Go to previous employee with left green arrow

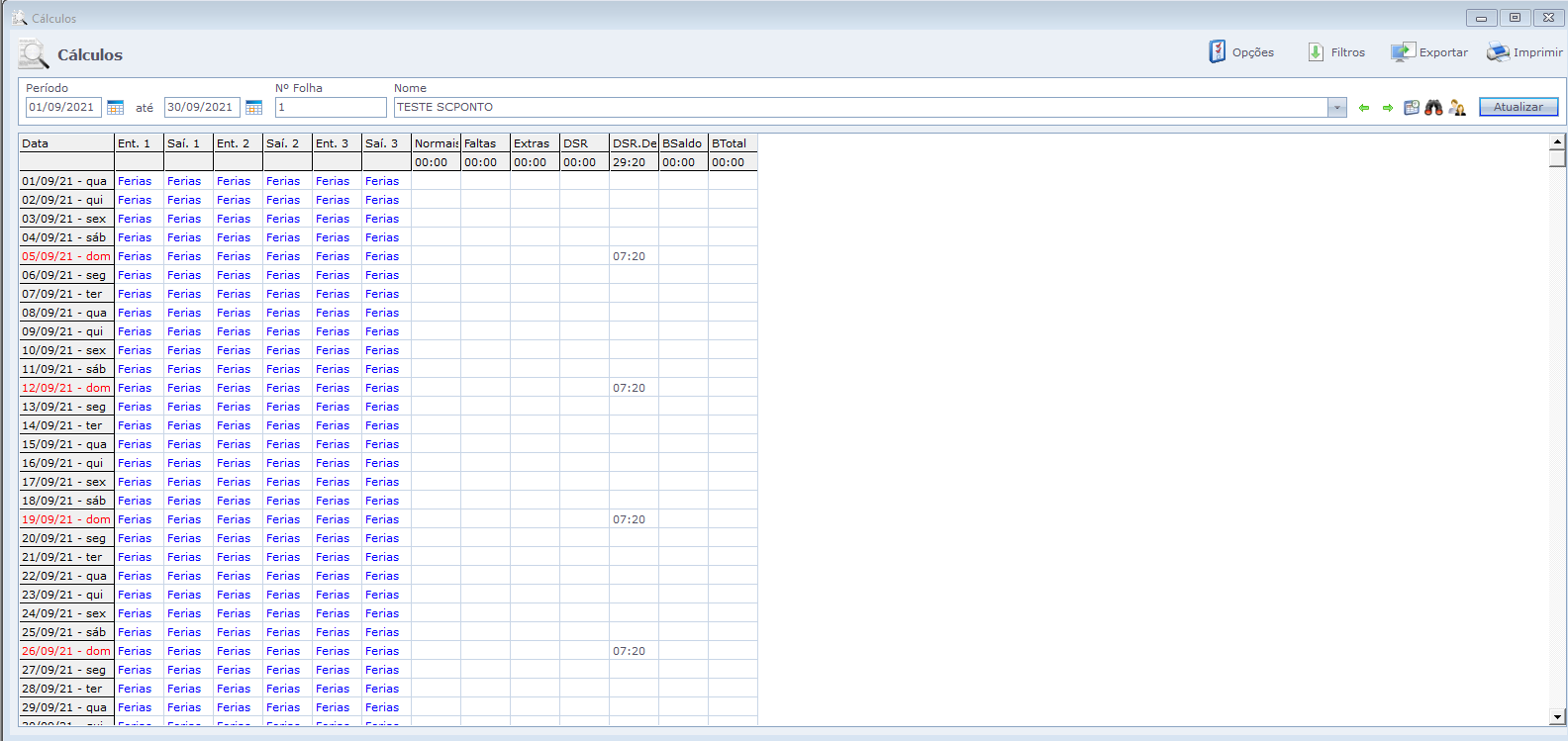pyautogui.click(x=1364, y=108)
